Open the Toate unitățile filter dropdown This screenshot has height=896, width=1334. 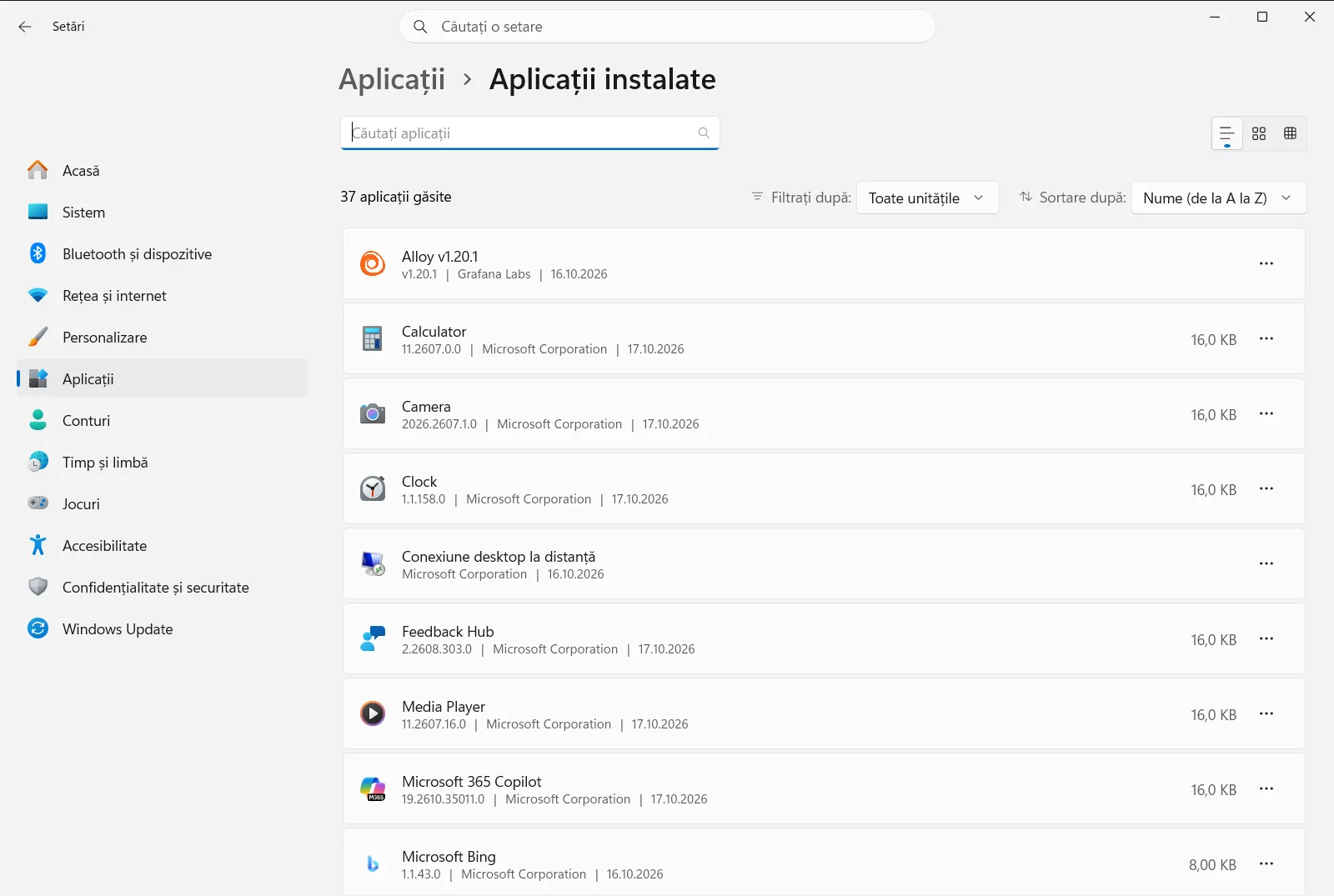[927, 198]
